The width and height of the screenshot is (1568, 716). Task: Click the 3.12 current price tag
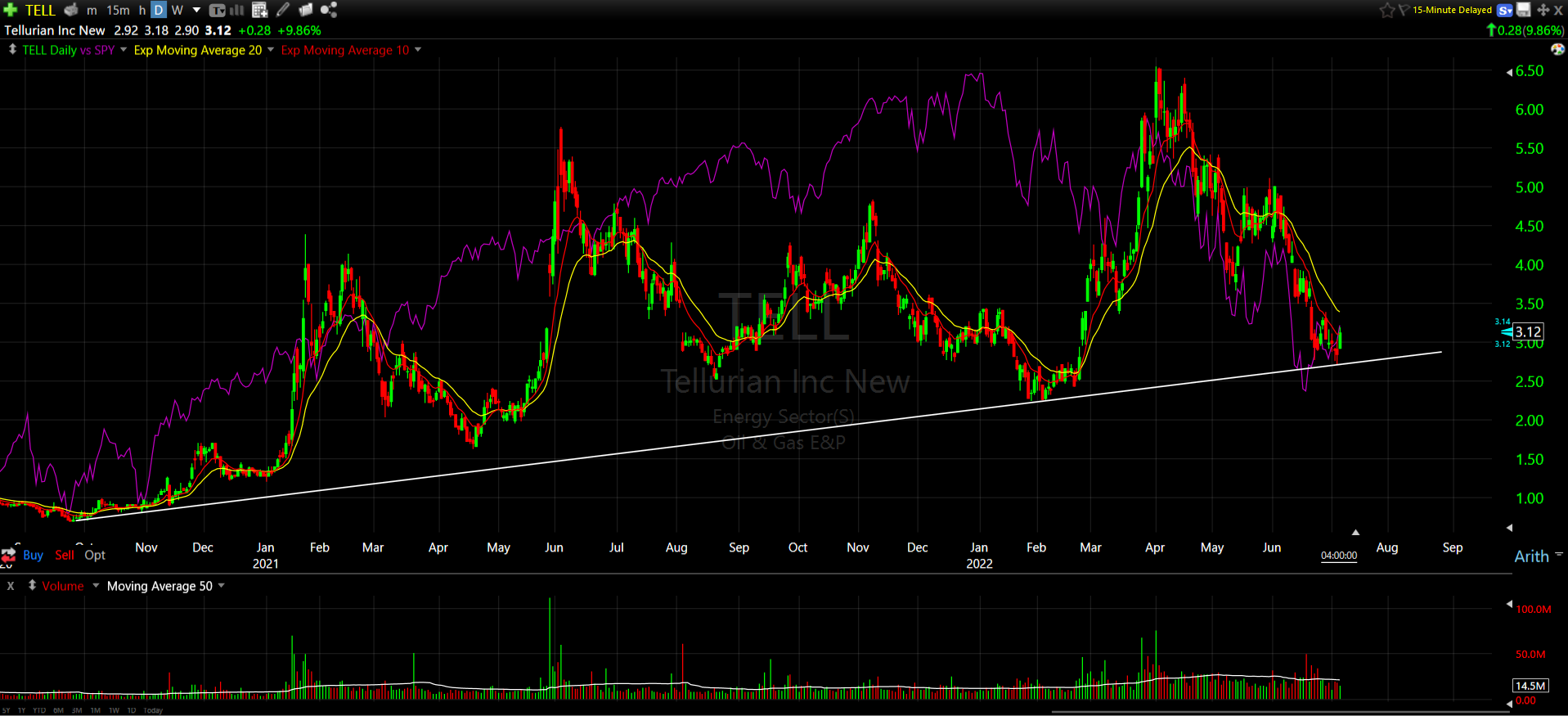tap(1526, 331)
